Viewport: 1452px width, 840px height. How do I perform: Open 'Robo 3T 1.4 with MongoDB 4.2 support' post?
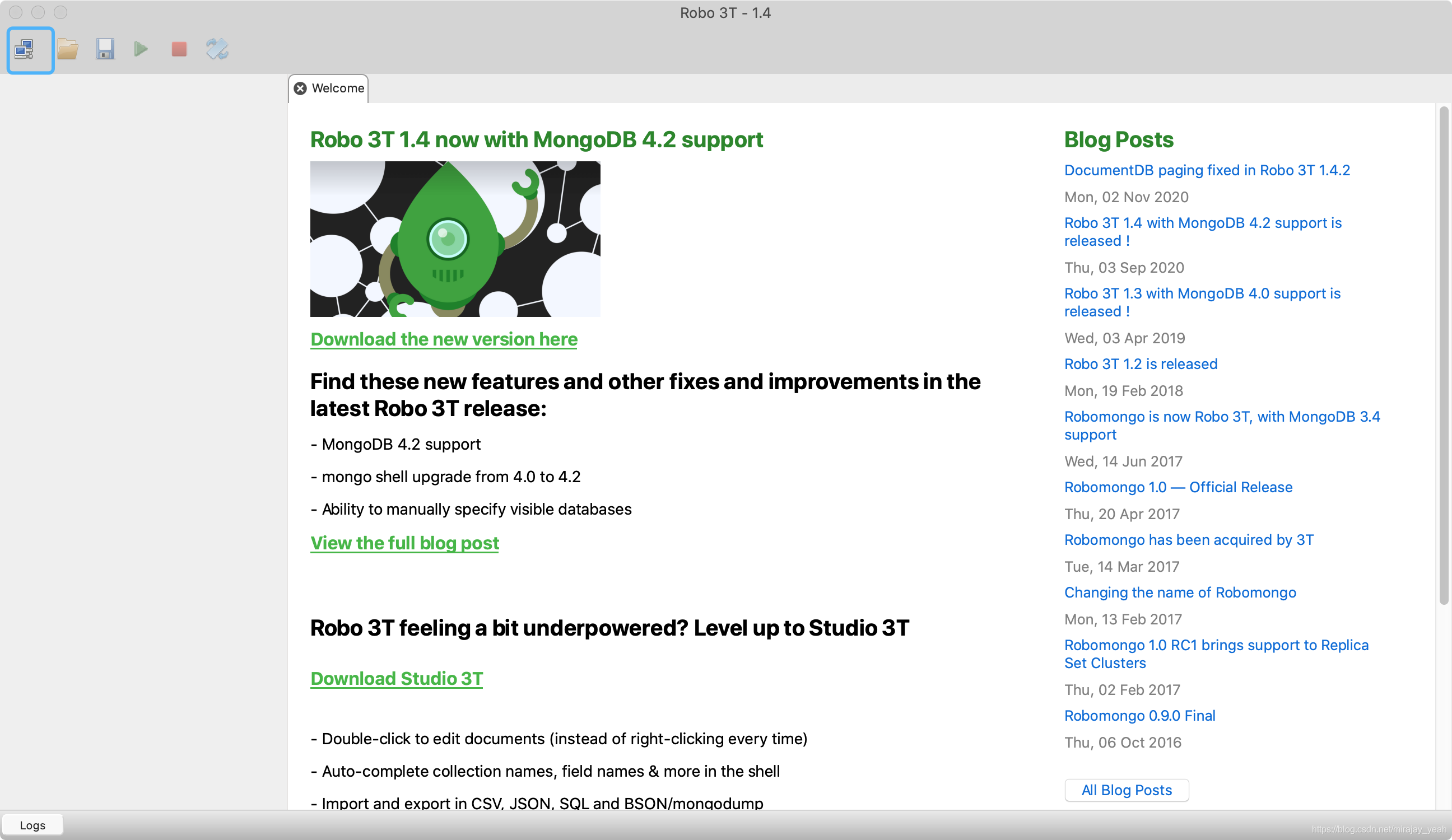[1203, 232]
